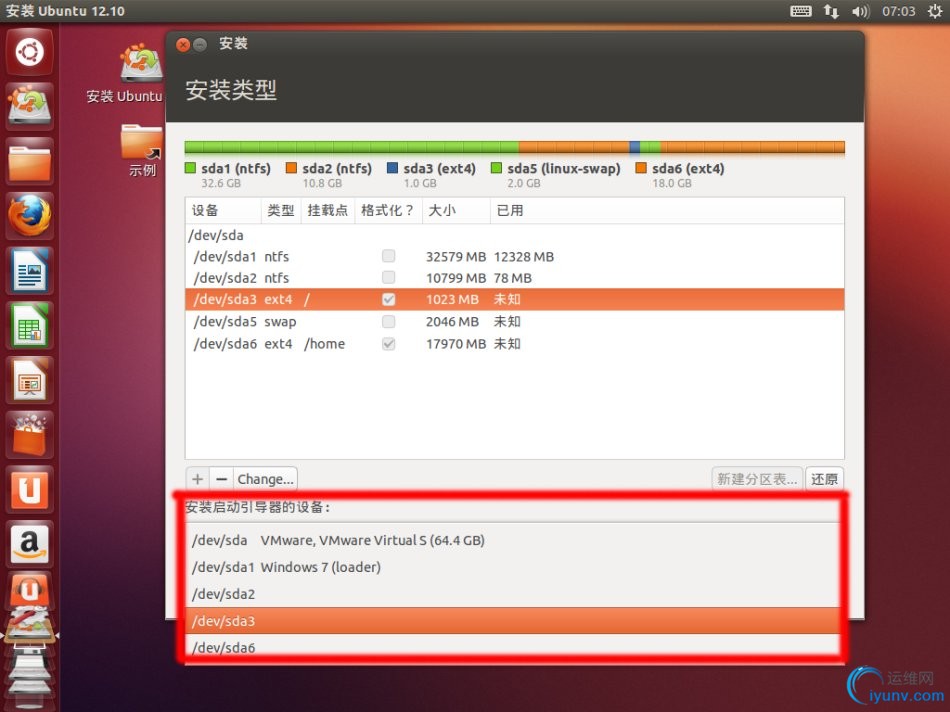This screenshot has width=950, height=712.
Task: Sort by the 已用 column header
Action: [667, 210]
